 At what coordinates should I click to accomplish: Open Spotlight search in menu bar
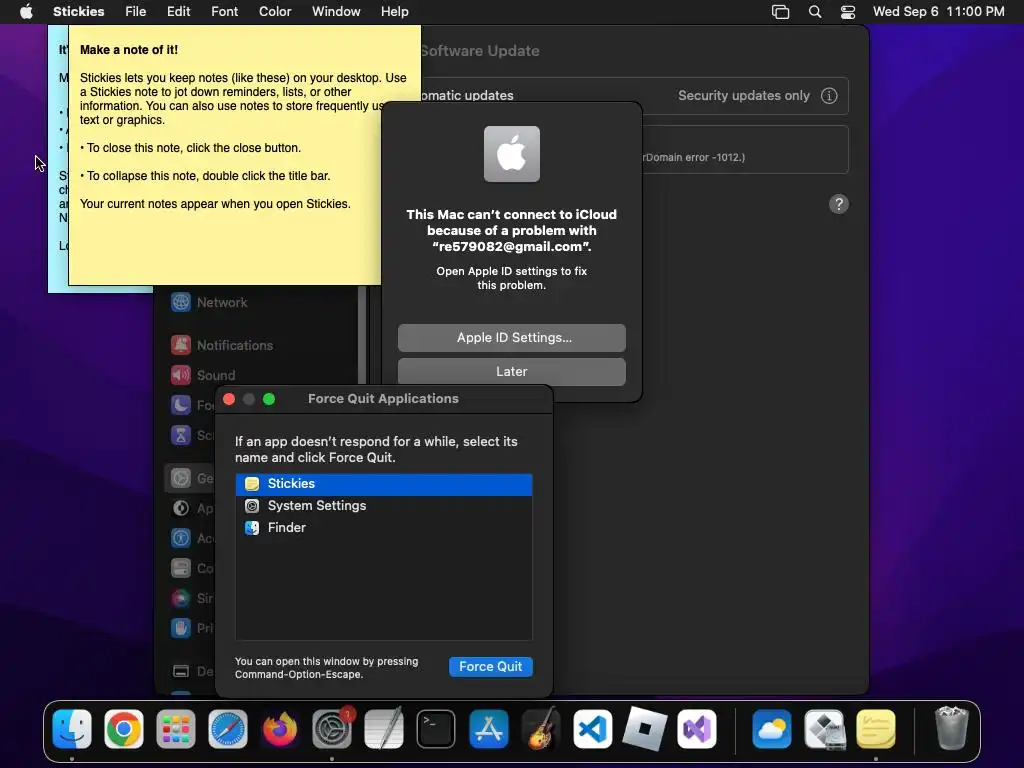[814, 11]
